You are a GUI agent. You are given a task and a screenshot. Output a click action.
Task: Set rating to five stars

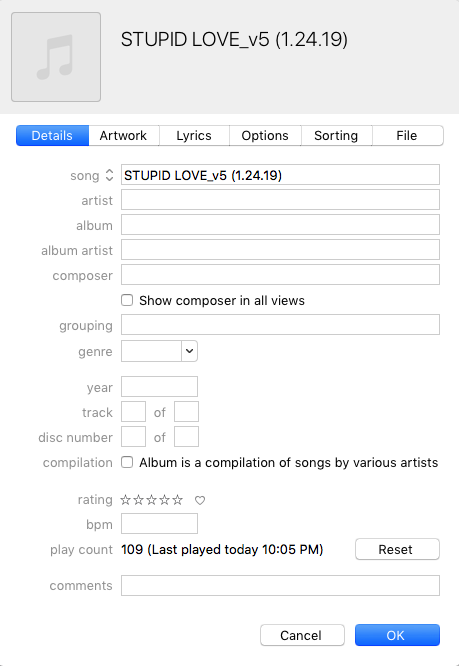pos(178,500)
